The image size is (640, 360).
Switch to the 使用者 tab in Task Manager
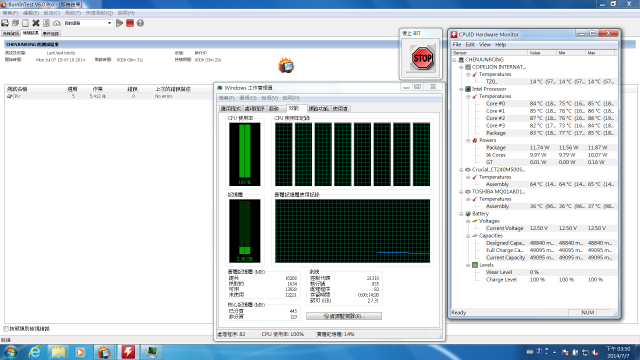coord(340,109)
